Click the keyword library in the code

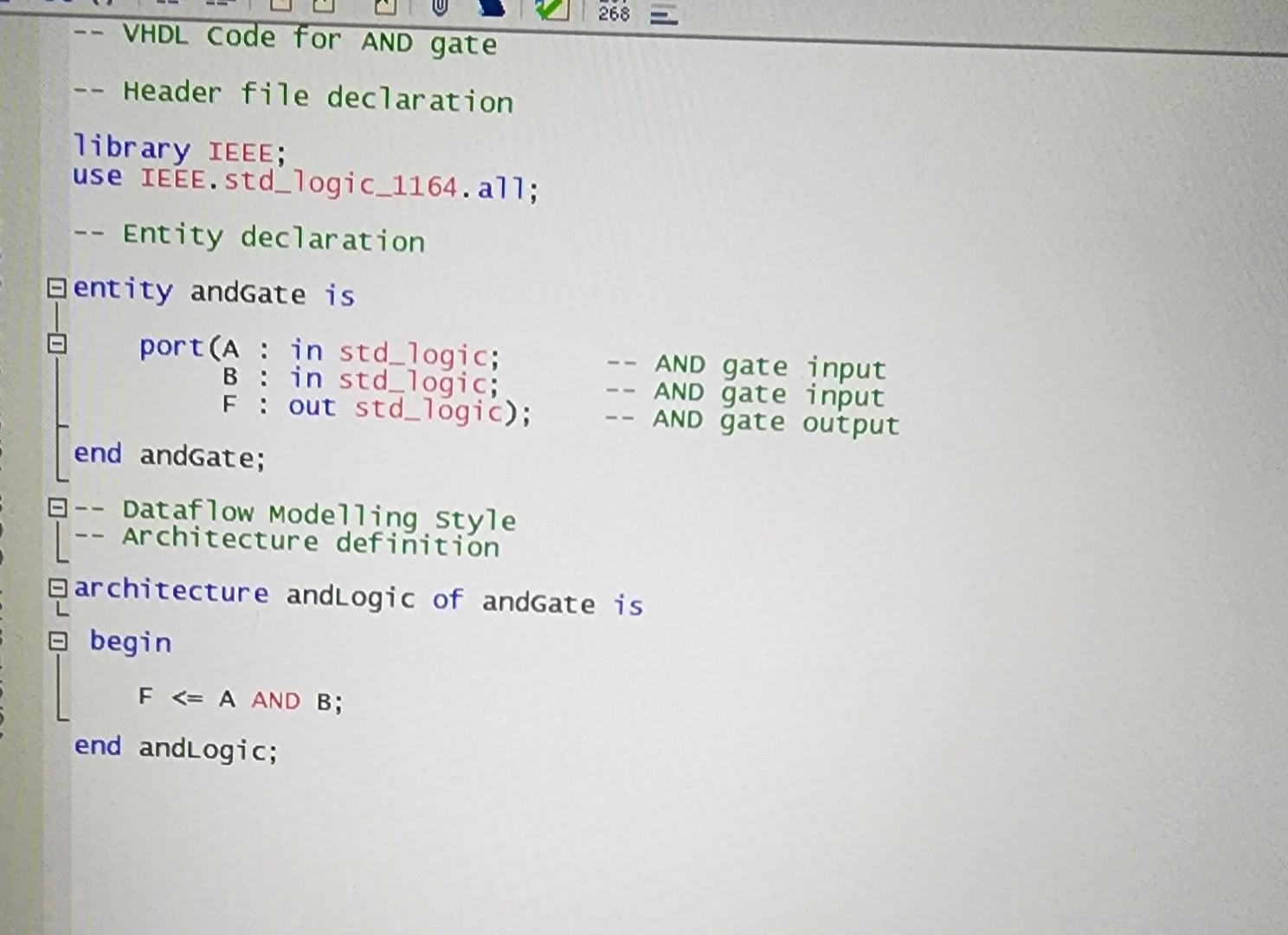click(x=133, y=149)
